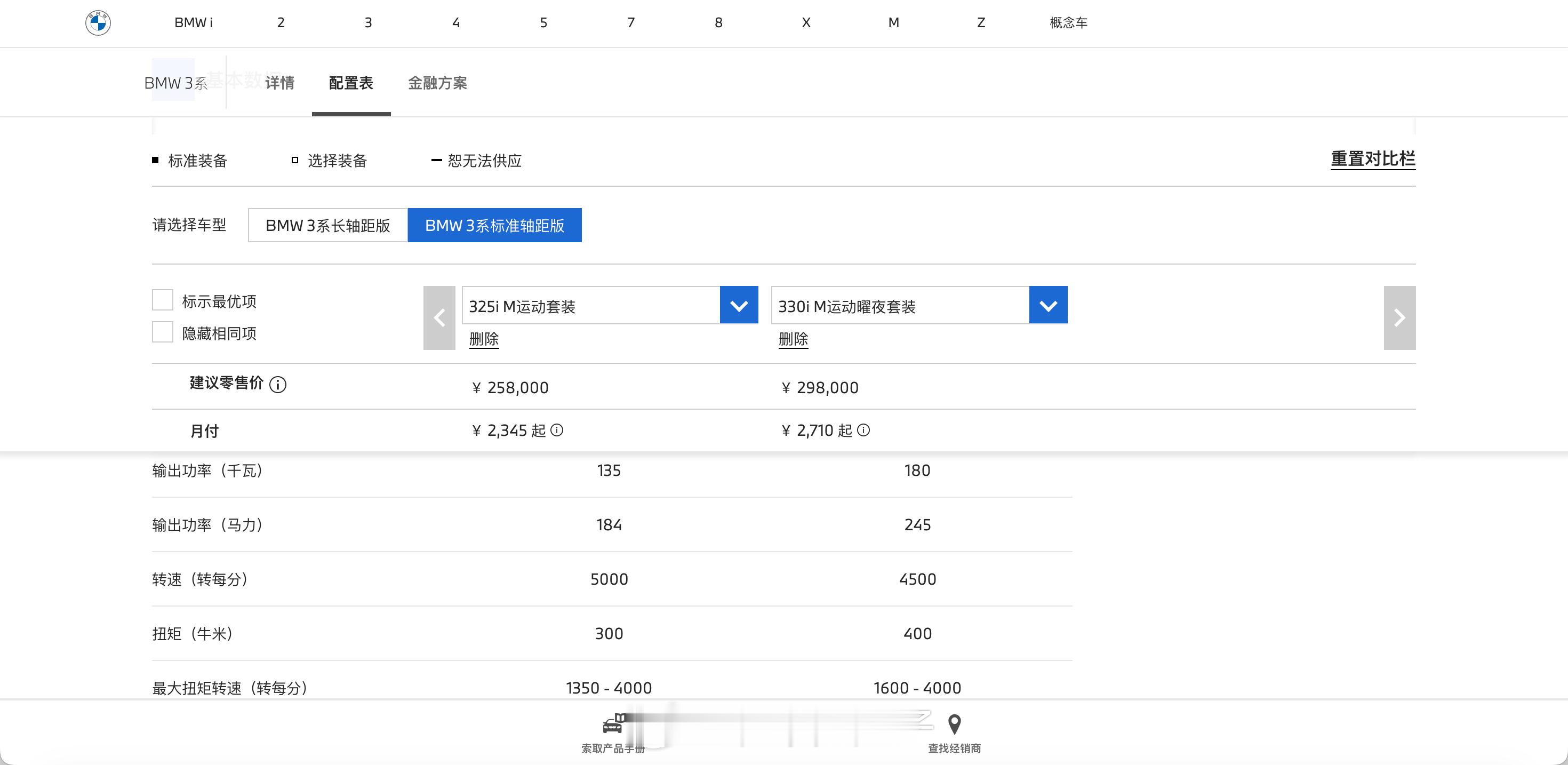Select the BMW 3系标准轴距版 option
The height and width of the screenshot is (765, 1568).
click(x=494, y=225)
